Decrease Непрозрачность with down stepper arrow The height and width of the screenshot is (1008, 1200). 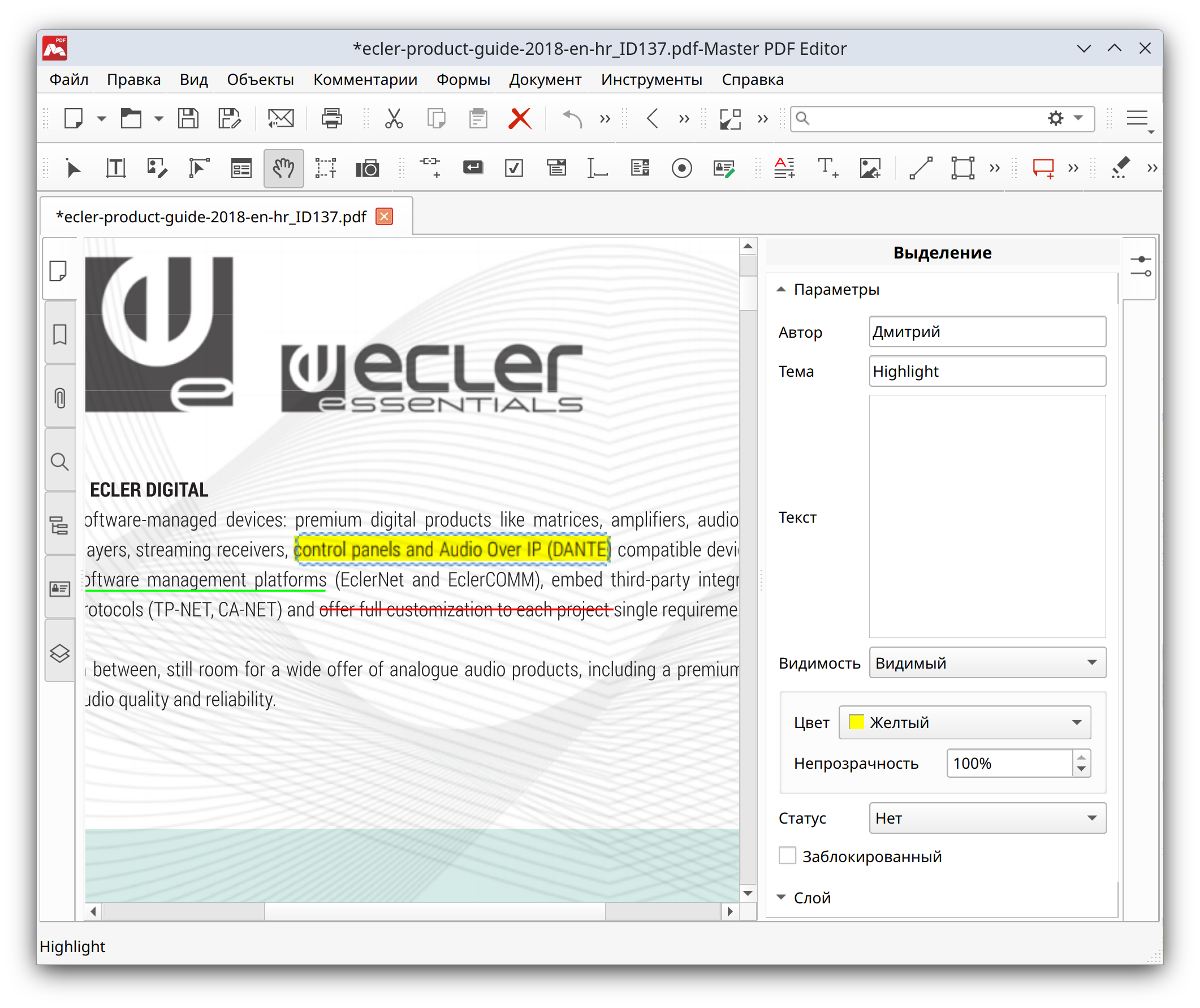[x=1081, y=770]
